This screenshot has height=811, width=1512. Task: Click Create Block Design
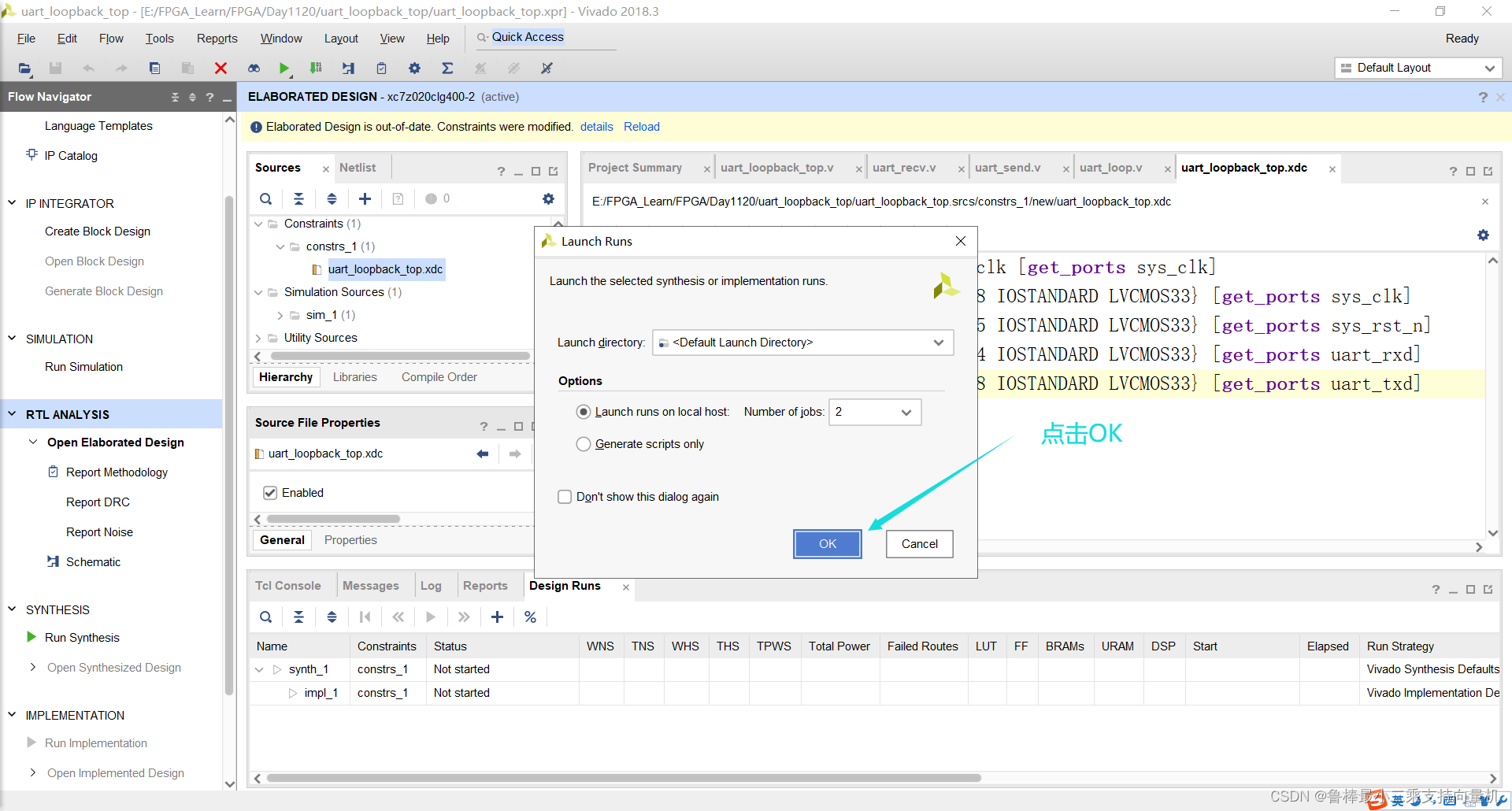[98, 231]
